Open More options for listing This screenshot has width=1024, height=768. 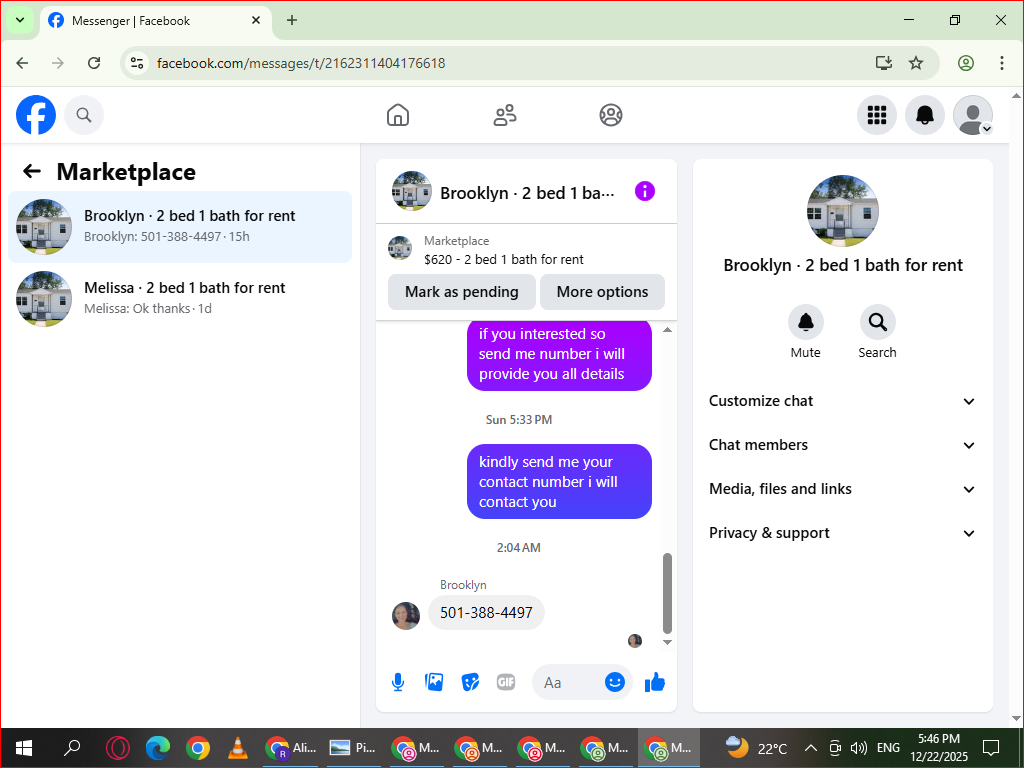[602, 292]
